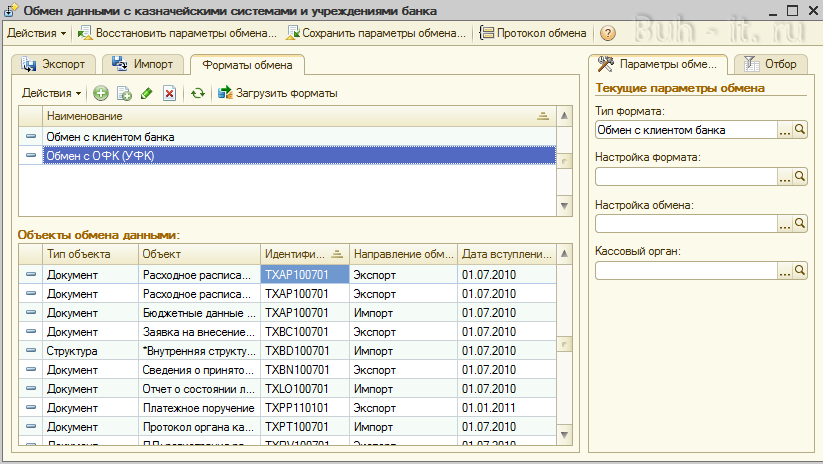823x464 pixels.
Task: Click magnifier icon next to Кассовый орган field
Action: click(x=800, y=270)
